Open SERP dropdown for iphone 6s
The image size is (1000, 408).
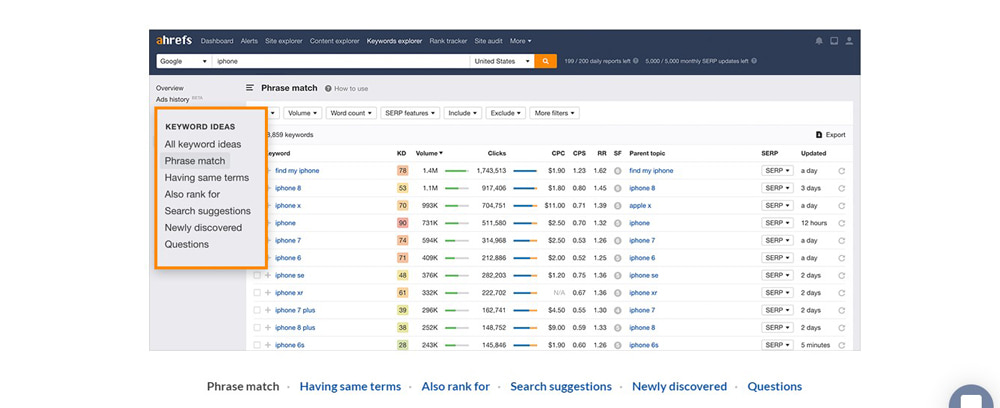[777, 345]
